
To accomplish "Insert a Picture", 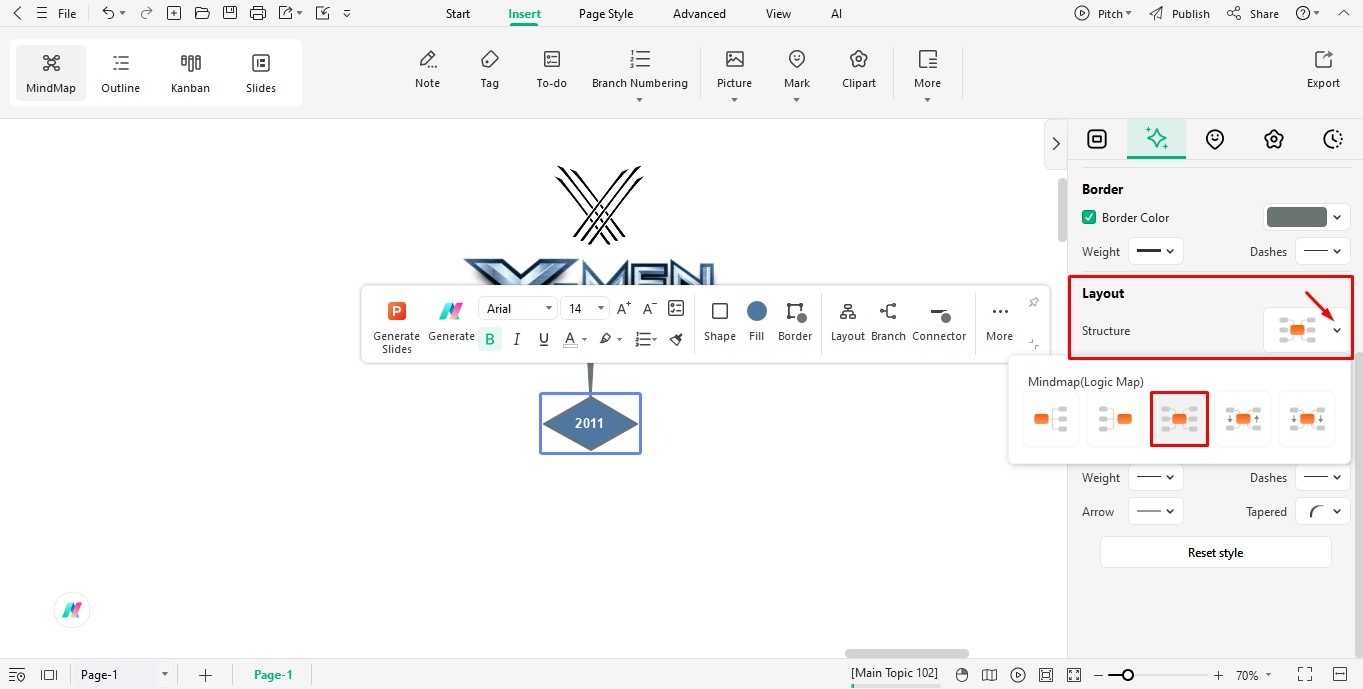I will 734,75.
